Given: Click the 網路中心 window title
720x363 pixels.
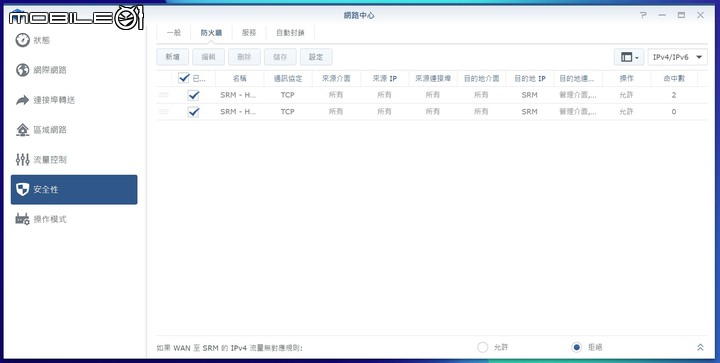Looking at the screenshot, I should tap(359, 15).
